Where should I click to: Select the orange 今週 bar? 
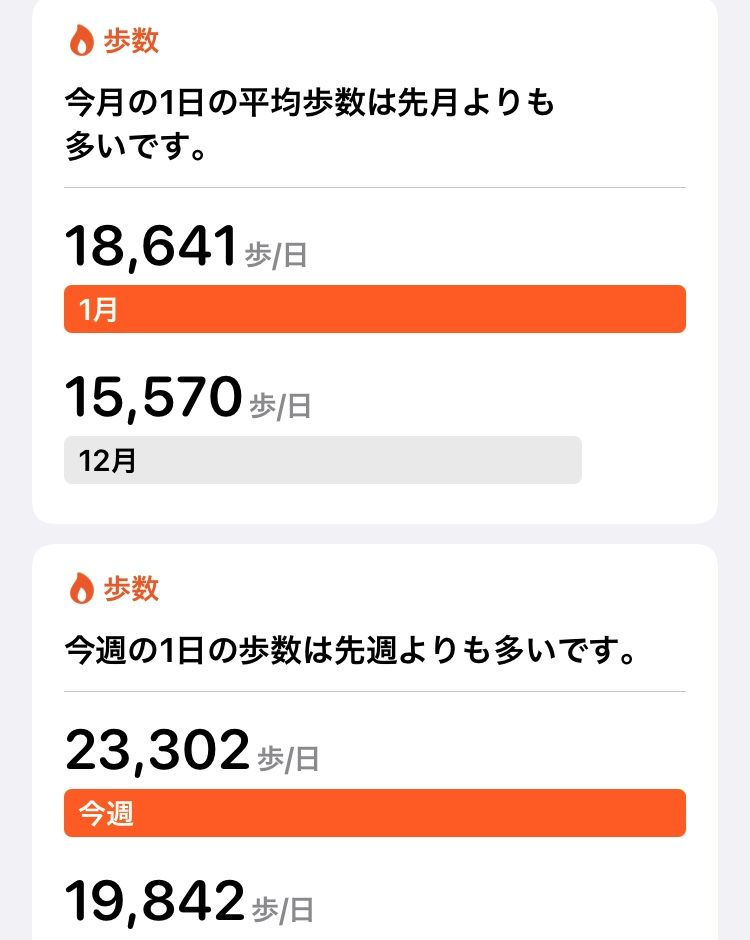click(375, 813)
